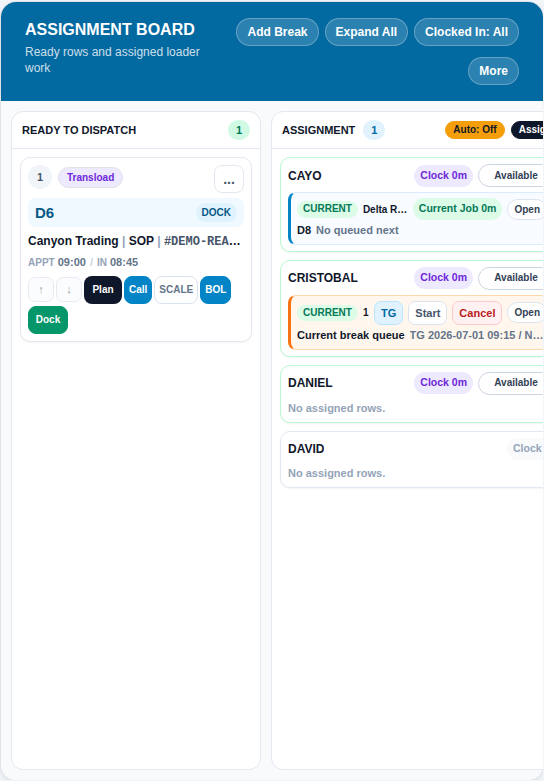Open the Clocked In: All filter
The width and height of the screenshot is (544, 781).
(466, 32)
